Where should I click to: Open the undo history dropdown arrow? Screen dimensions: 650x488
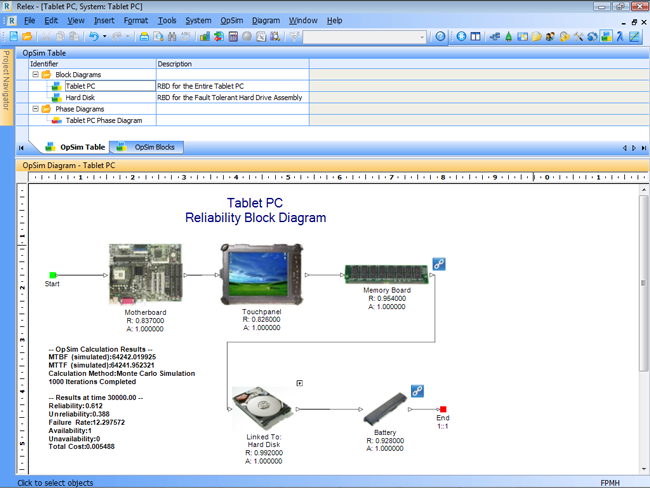[x=105, y=37]
